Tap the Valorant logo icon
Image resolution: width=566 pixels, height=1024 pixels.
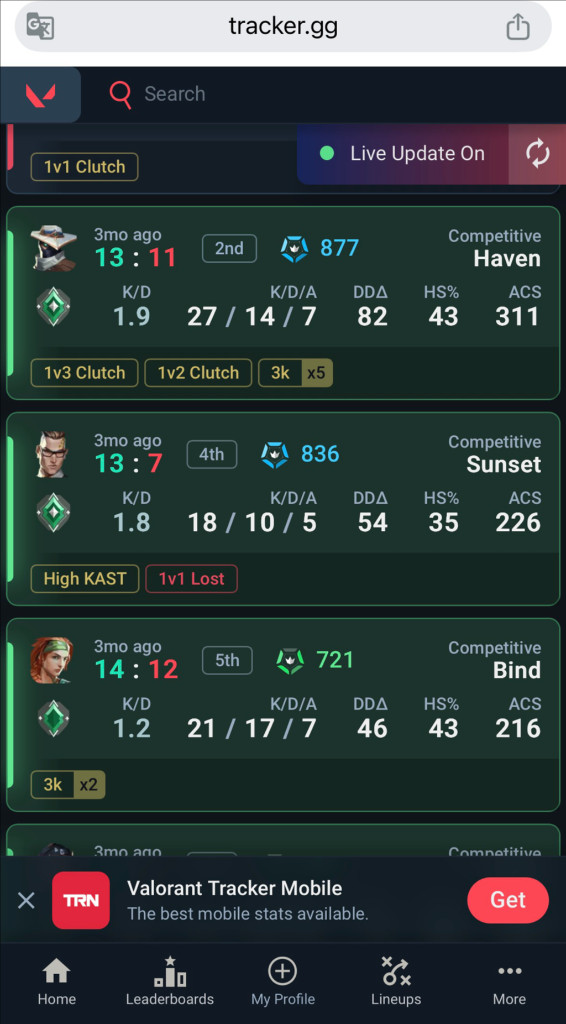click(40, 95)
